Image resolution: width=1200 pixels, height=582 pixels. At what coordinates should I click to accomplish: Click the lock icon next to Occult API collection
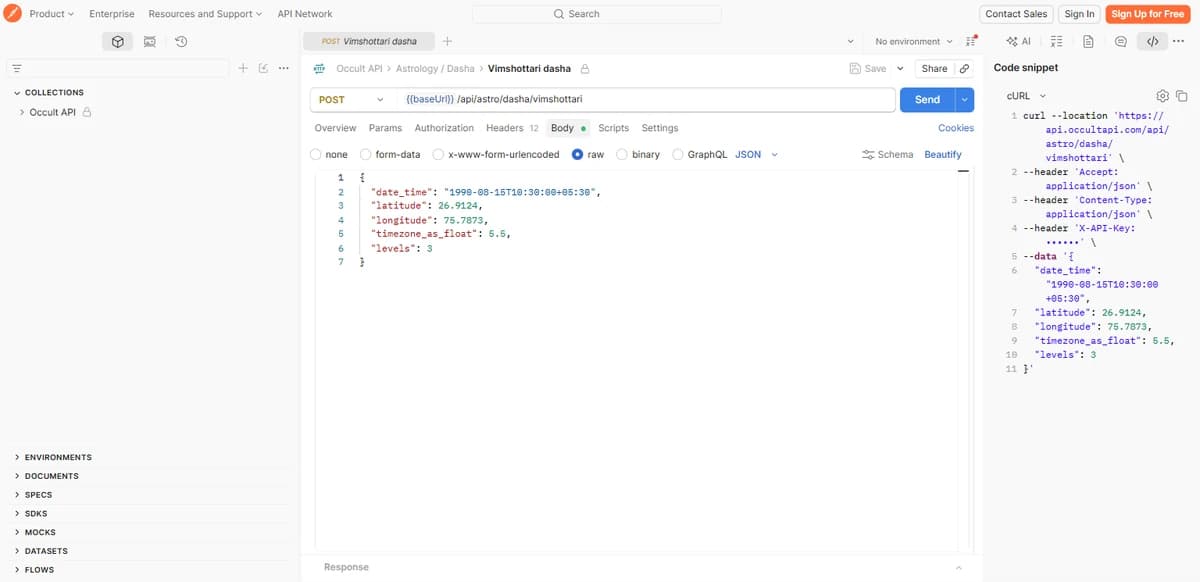pyautogui.click(x=87, y=112)
